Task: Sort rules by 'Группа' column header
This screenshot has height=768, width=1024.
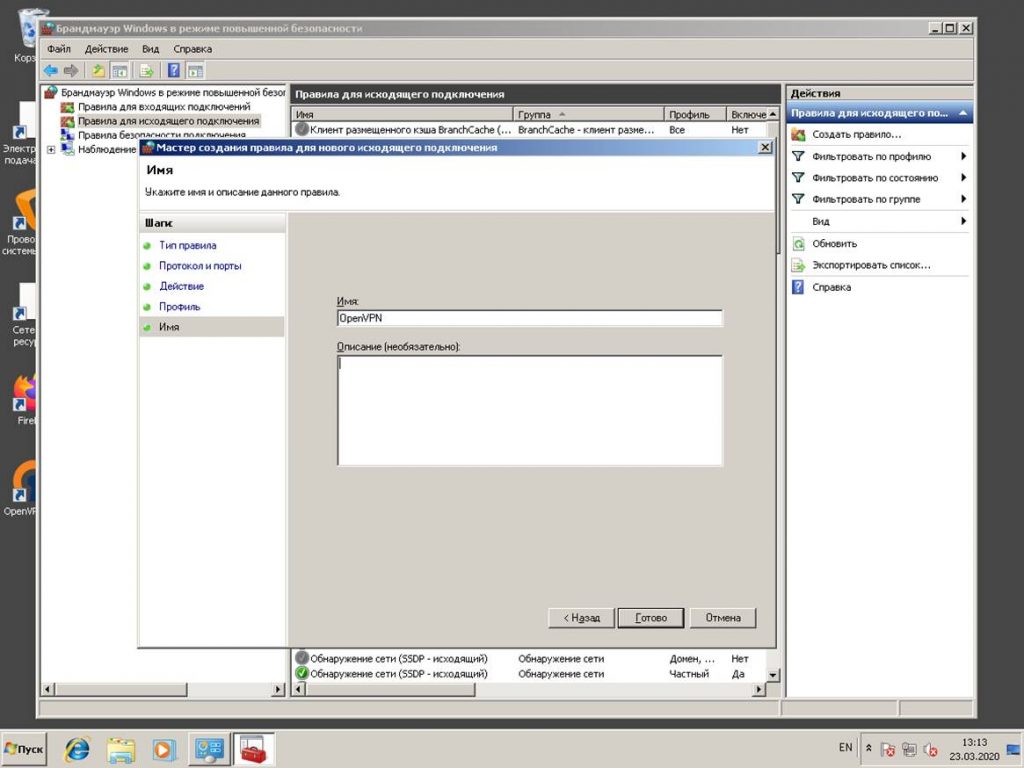Action: point(588,114)
